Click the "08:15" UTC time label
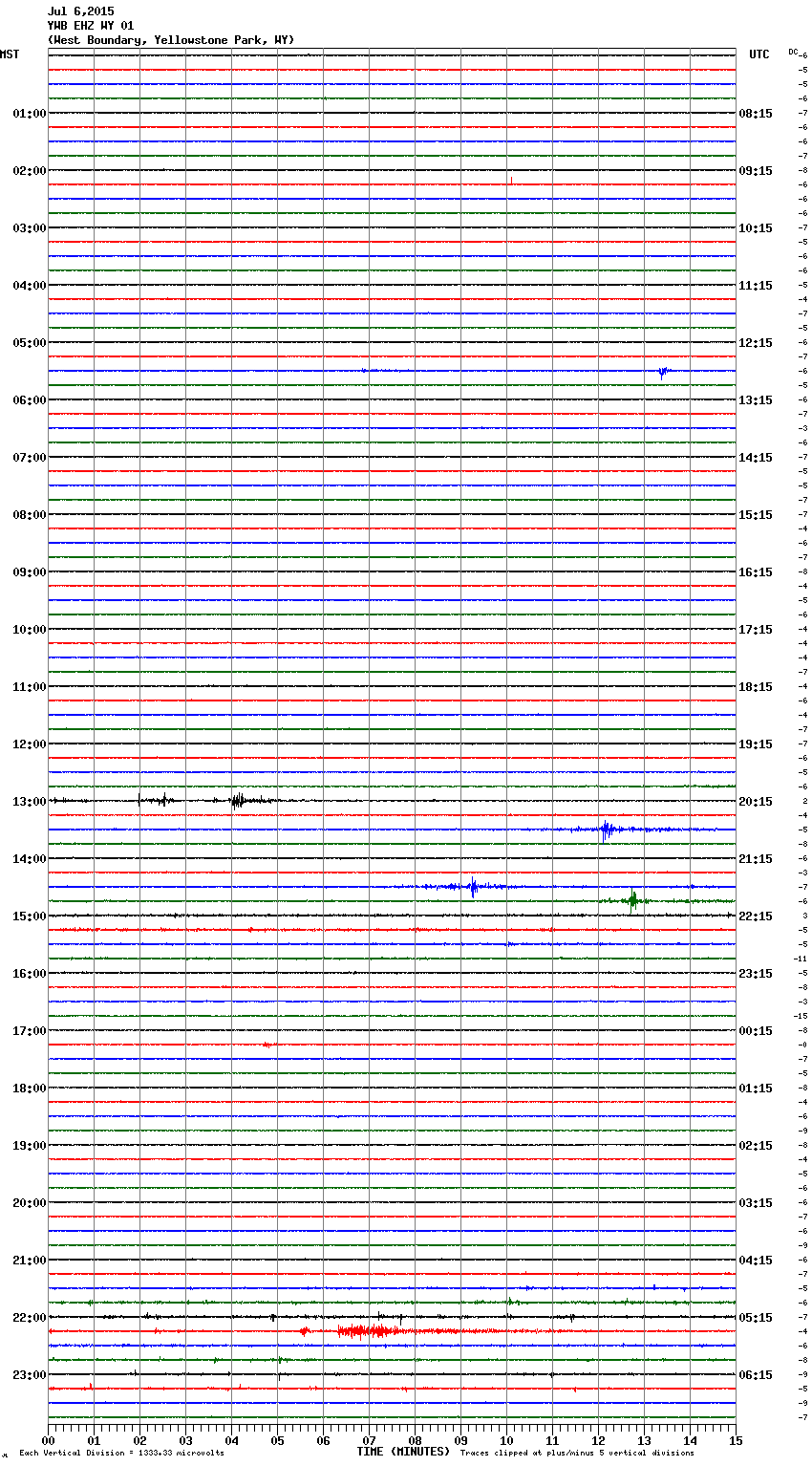812x1466 pixels. point(756,114)
